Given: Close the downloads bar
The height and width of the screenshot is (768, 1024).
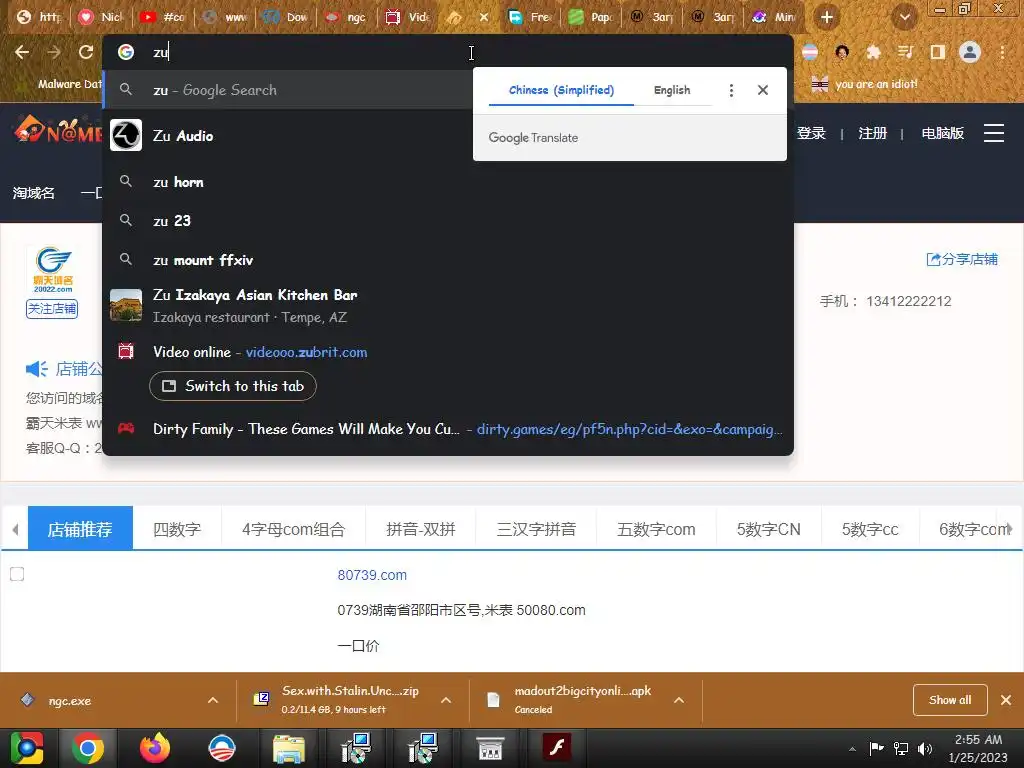Looking at the screenshot, I should [x=1006, y=700].
